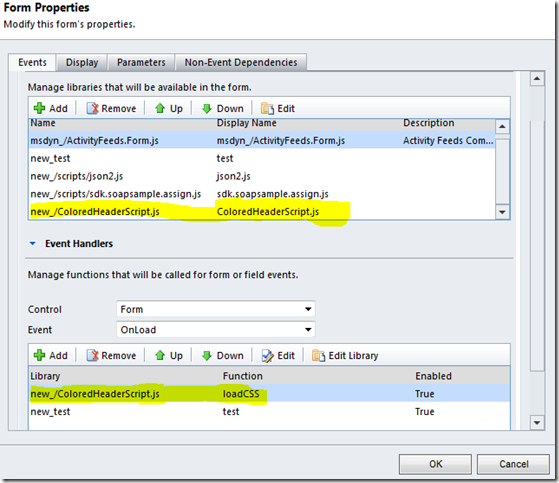Select the new_test handler row
559x483 pixels.
(269, 411)
